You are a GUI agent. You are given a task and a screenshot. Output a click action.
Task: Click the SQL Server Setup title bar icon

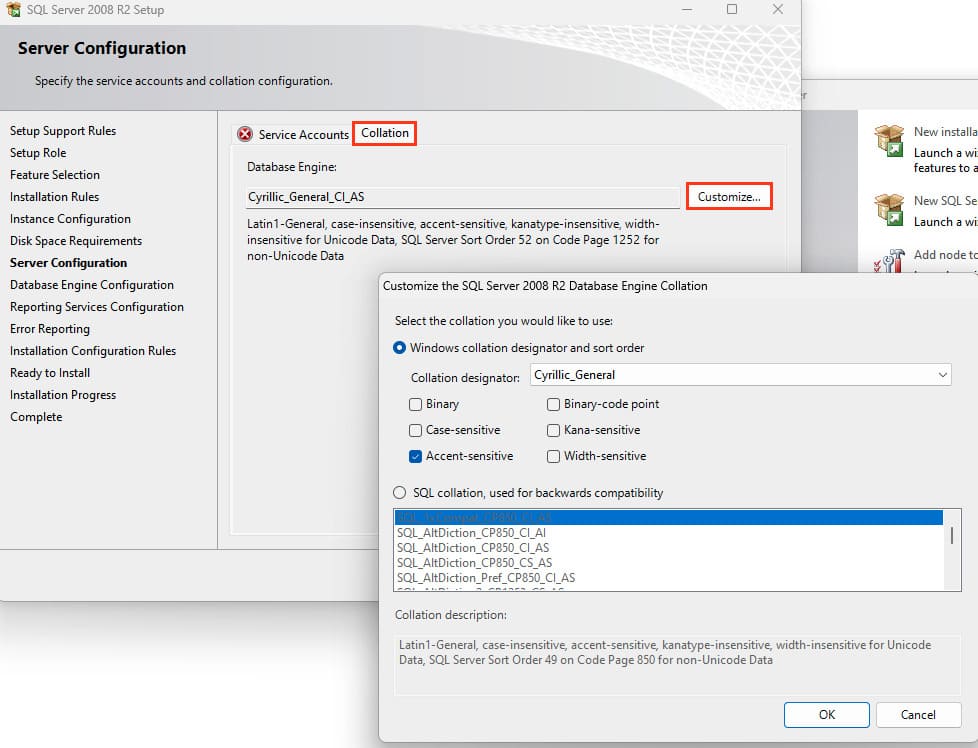(x=13, y=10)
